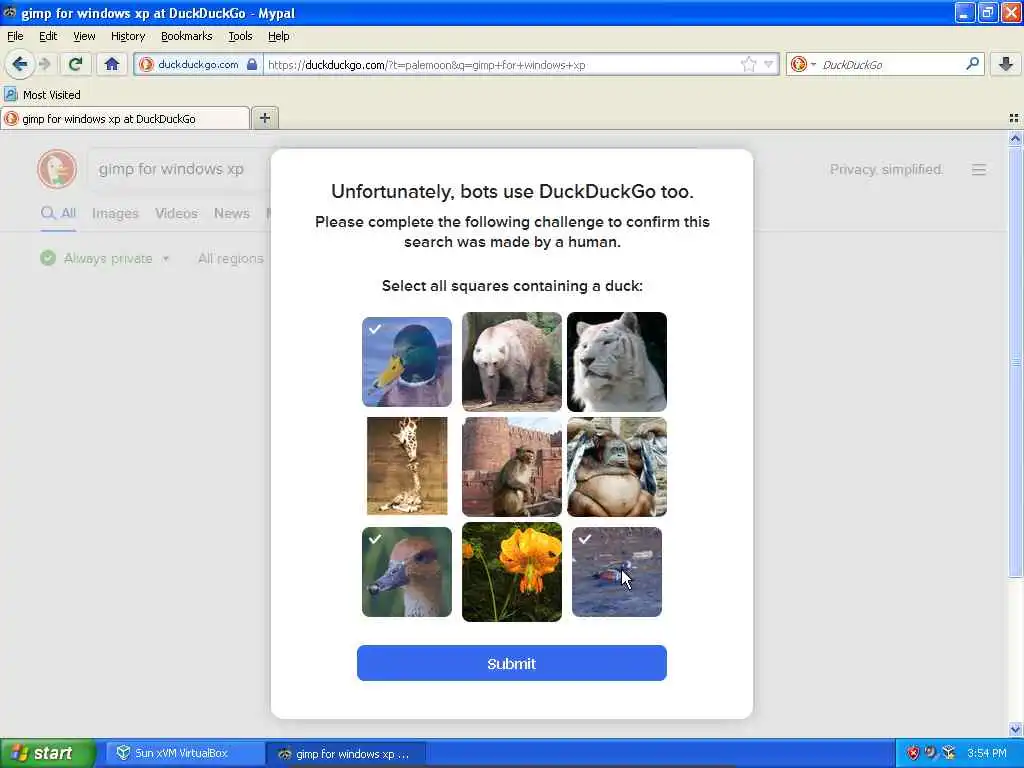This screenshot has width=1024, height=768.
Task: Select the gimp for windows xp tab
Action: click(125, 119)
